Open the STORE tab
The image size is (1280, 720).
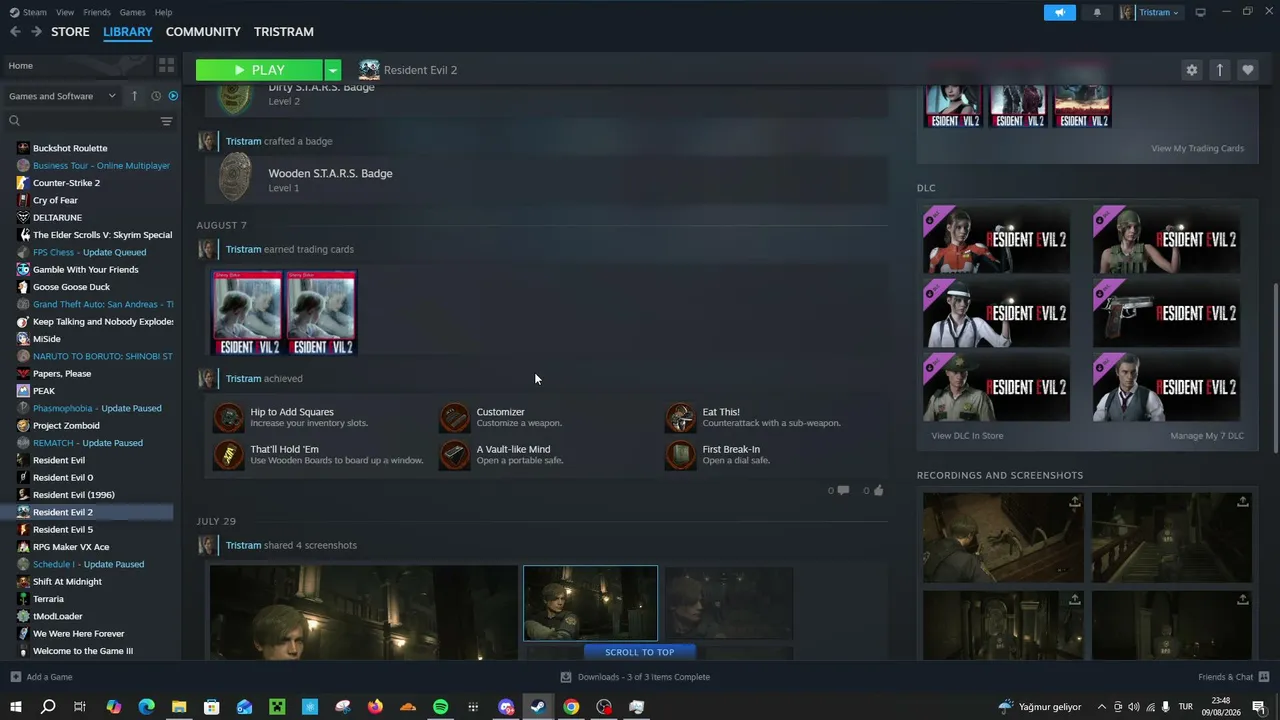(70, 32)
